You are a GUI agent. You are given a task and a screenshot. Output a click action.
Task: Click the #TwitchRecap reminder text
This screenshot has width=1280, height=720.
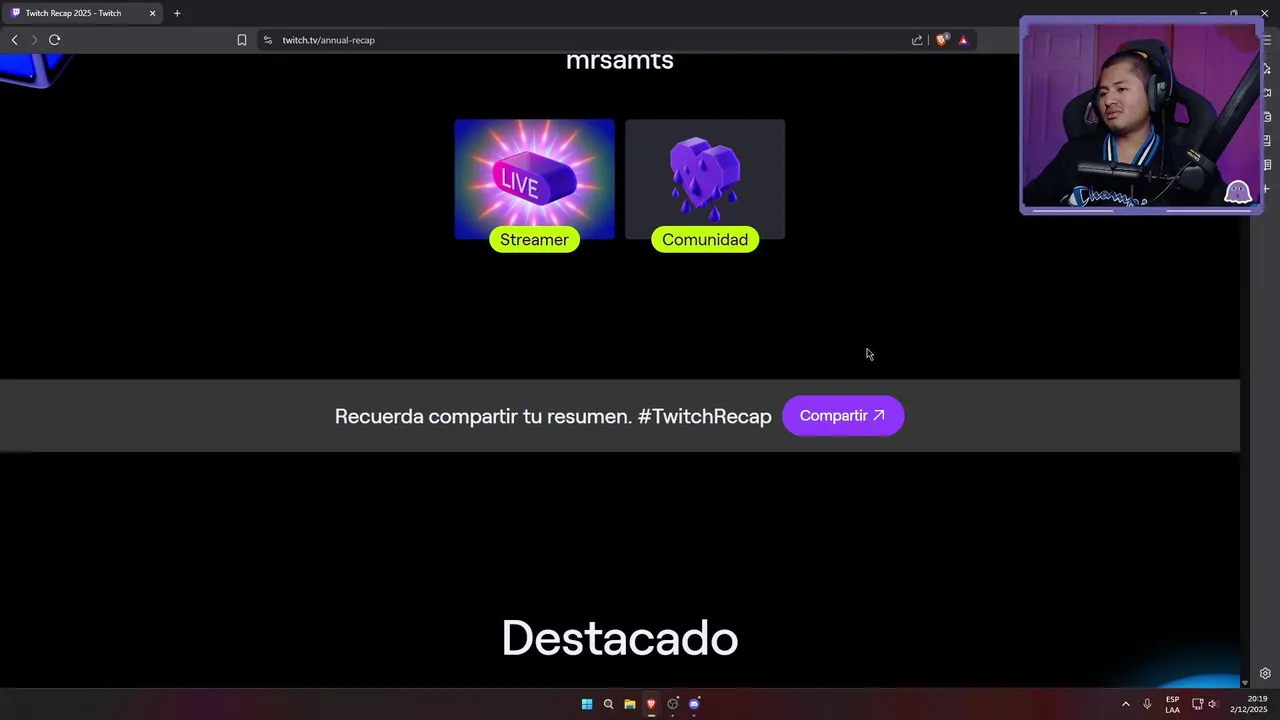553,416
